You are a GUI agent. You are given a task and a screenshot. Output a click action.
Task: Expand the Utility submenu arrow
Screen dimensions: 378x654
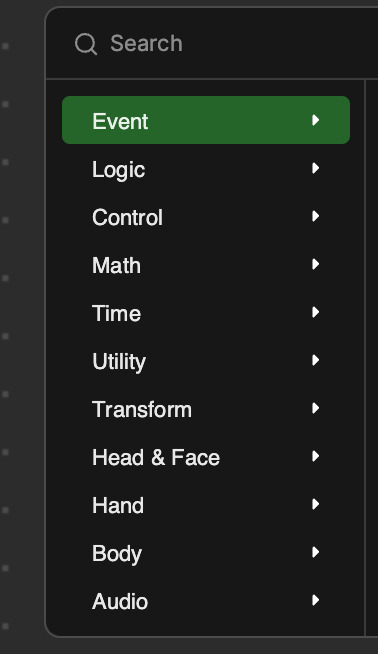(315, 360)
